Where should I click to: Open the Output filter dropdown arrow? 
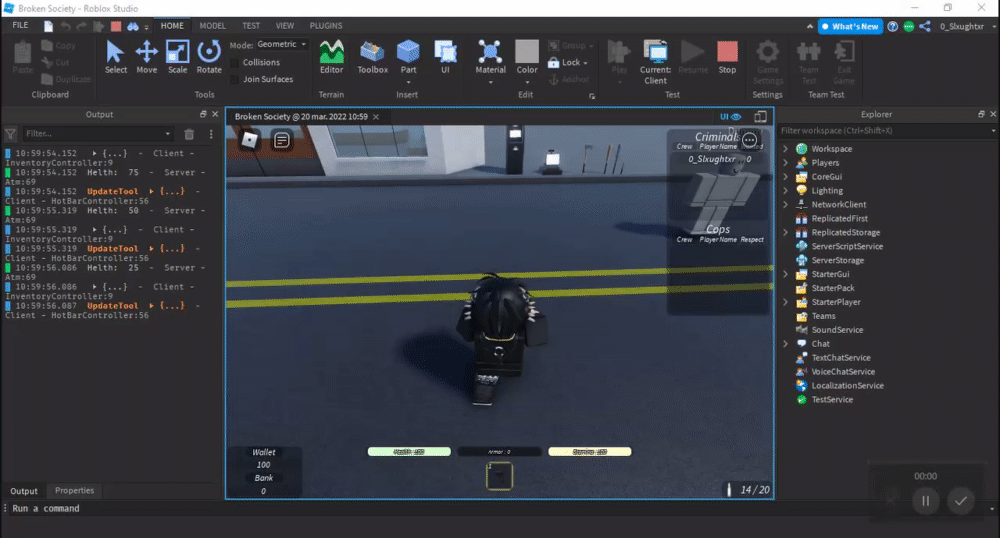coord(168,134)
